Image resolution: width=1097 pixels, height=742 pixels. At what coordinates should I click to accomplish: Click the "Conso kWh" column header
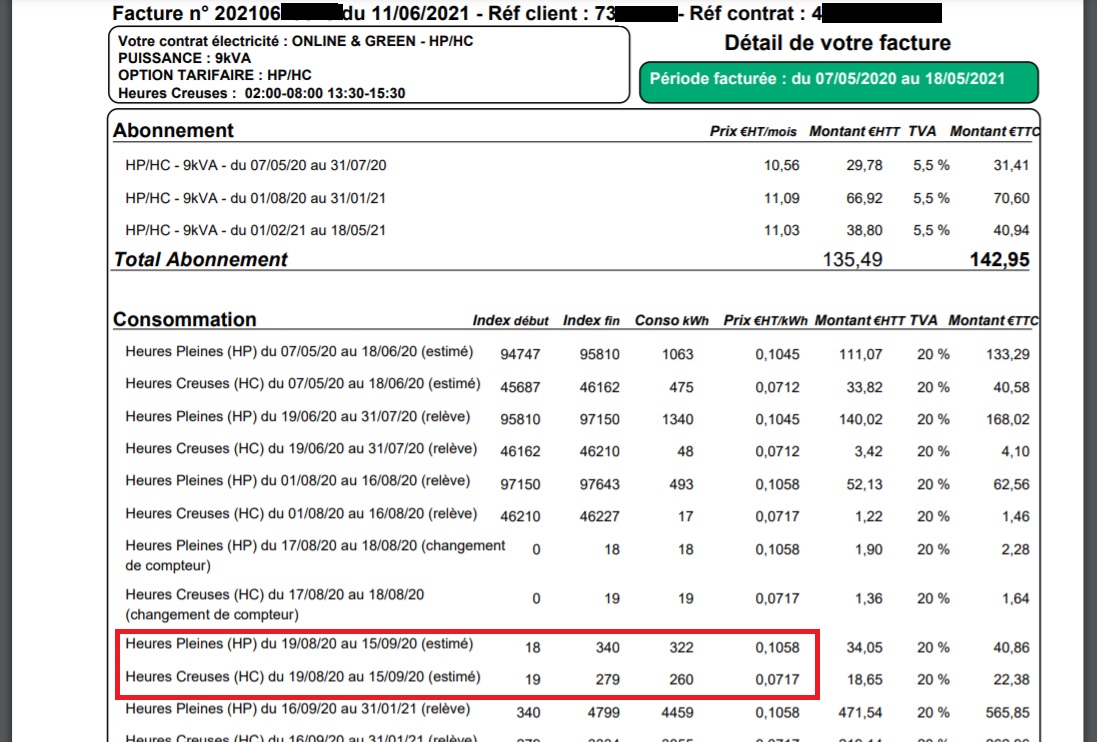click(x=672, y=321)
